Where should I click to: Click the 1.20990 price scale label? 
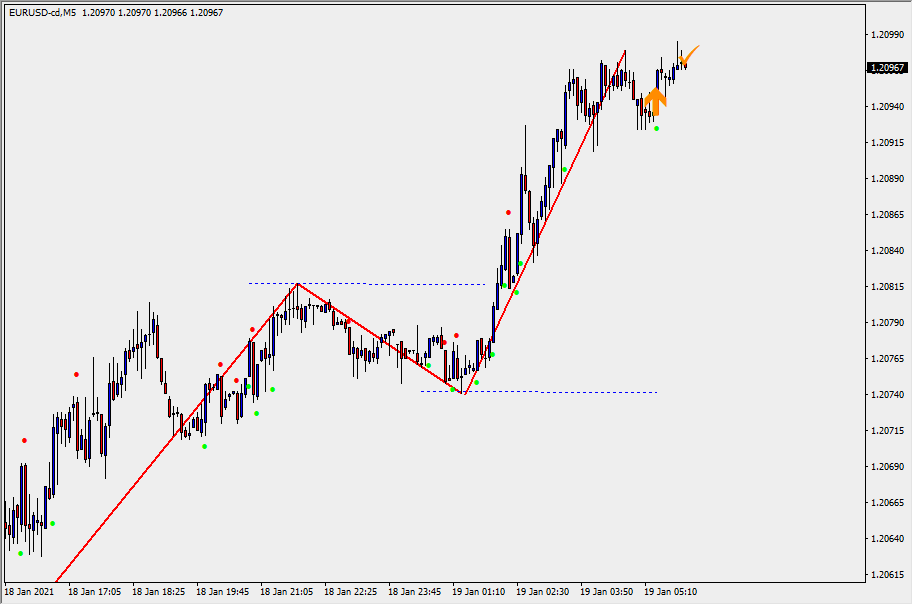click(888, 34)
